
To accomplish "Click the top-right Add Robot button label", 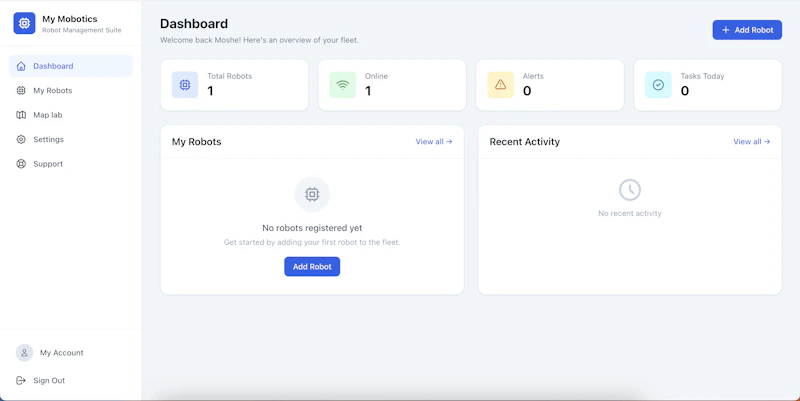I will (x=754, y=30).
